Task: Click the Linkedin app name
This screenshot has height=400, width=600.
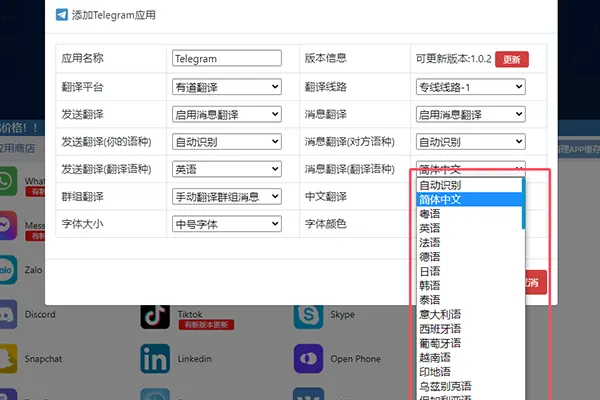Action: (x=194, y=359)
